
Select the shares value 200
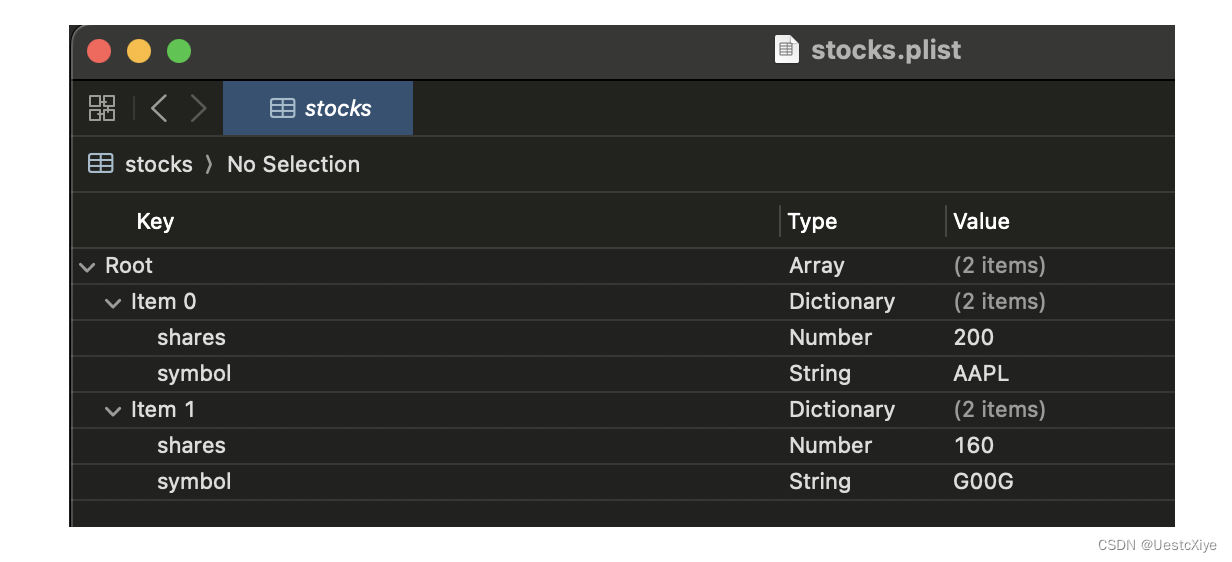973,337
